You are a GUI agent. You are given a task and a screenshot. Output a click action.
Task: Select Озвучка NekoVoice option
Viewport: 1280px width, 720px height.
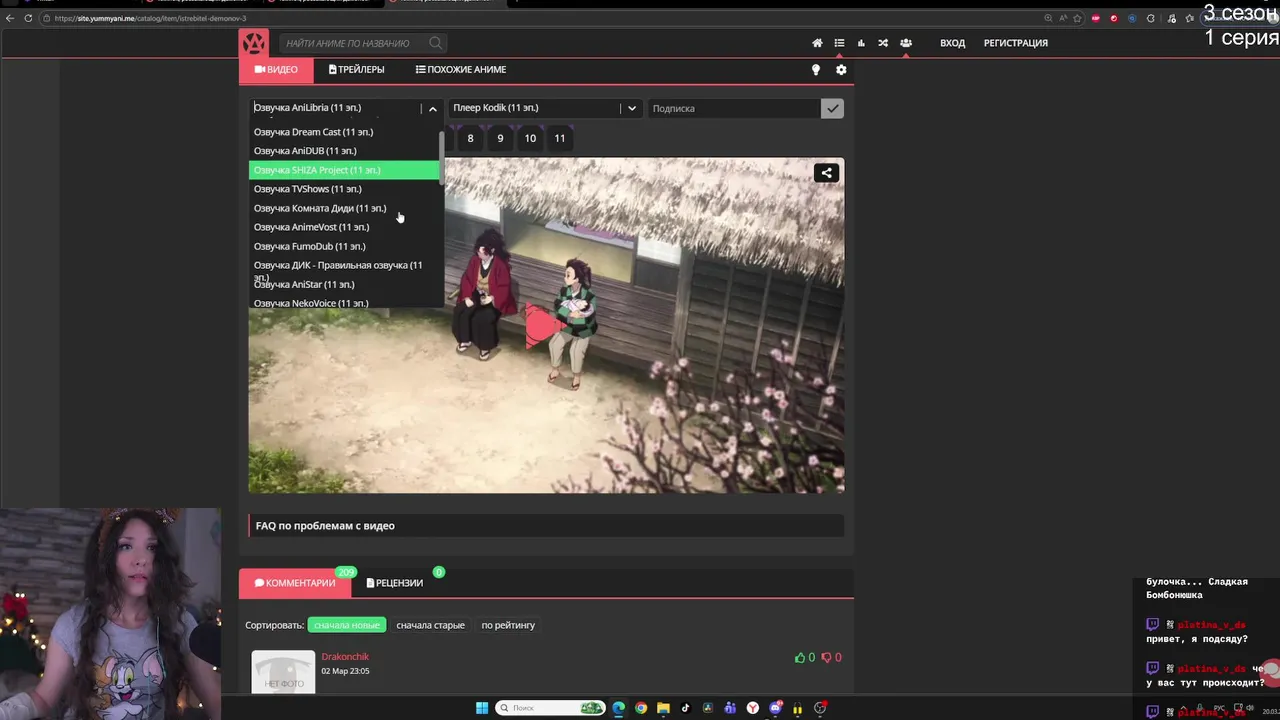[343, 303]
